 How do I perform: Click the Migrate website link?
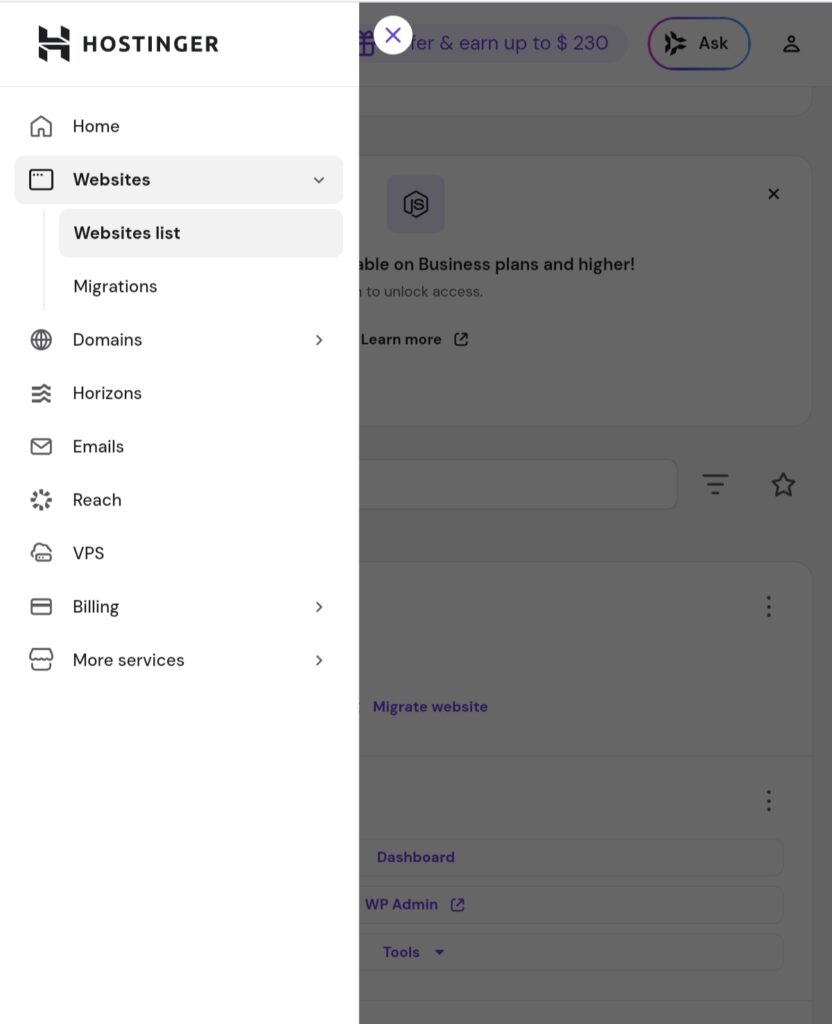coord(430,706)
